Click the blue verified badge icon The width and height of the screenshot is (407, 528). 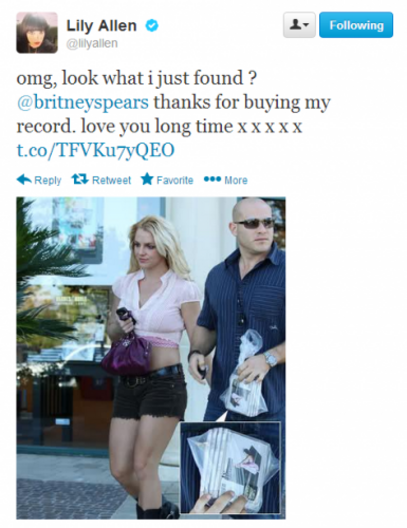152,26
